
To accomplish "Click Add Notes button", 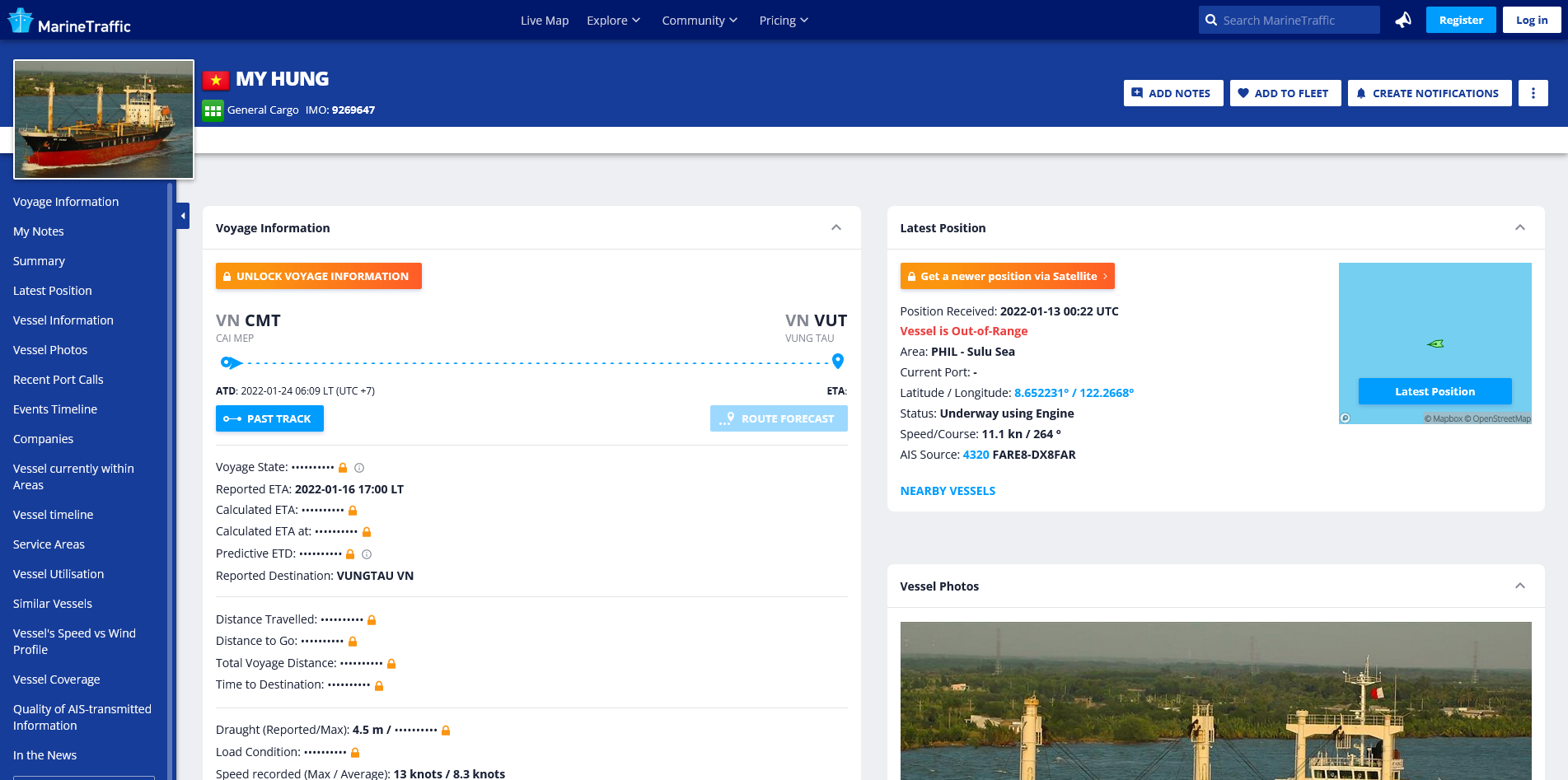I will (x=1173, y=93).
